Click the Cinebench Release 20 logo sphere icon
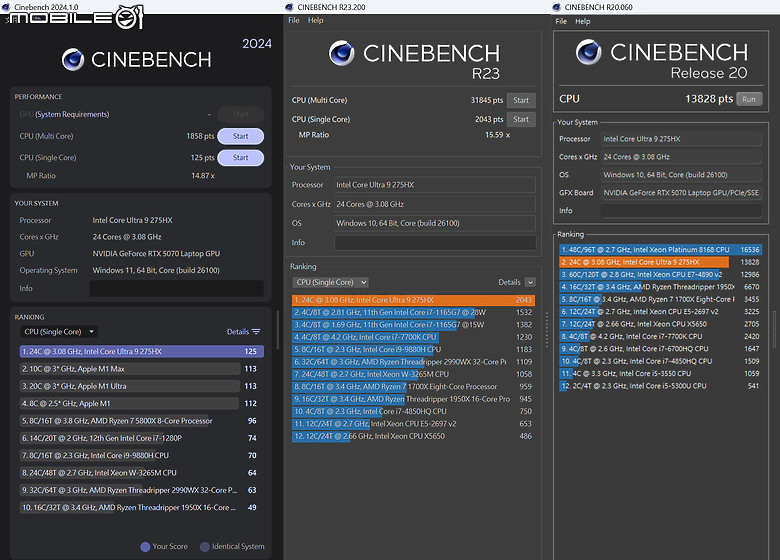The height and width of the screenshot is (560, 780). 588,52
